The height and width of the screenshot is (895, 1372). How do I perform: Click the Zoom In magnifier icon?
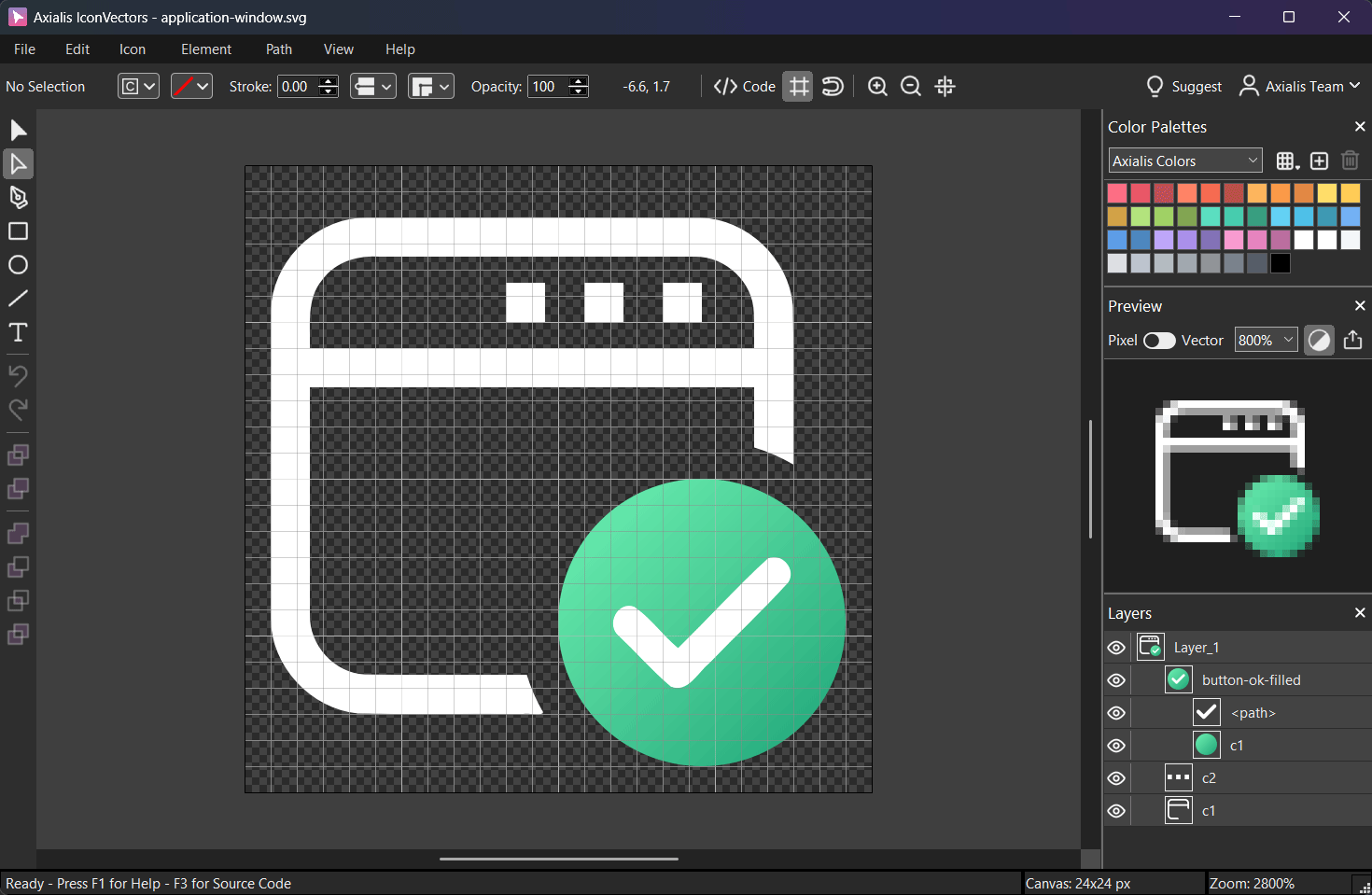coord(876,86)
